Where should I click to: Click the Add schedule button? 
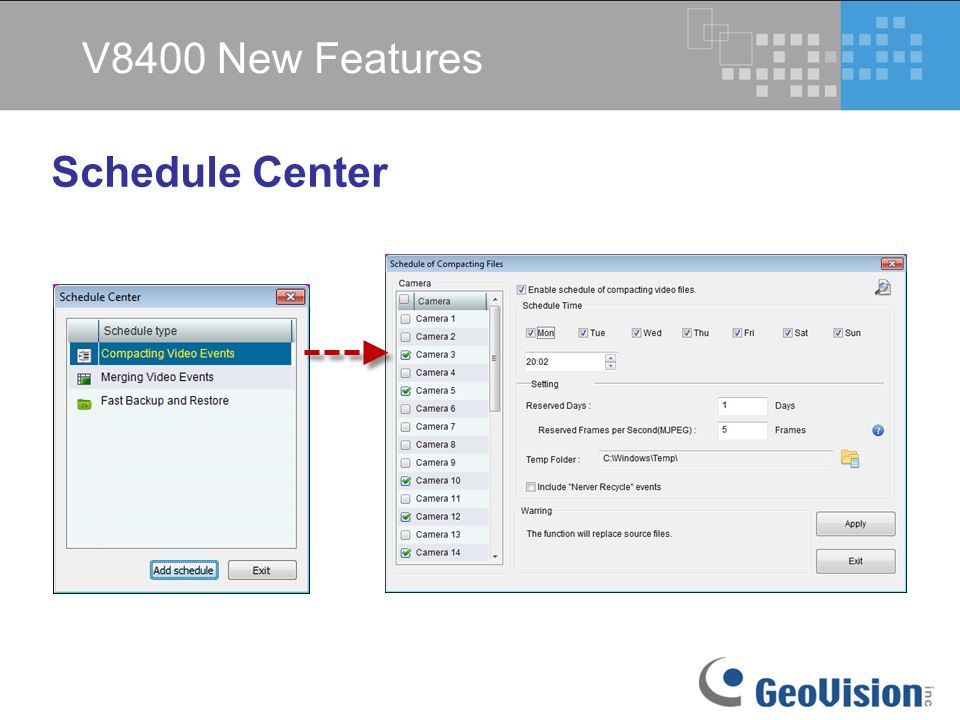click(x=184, y=570)
